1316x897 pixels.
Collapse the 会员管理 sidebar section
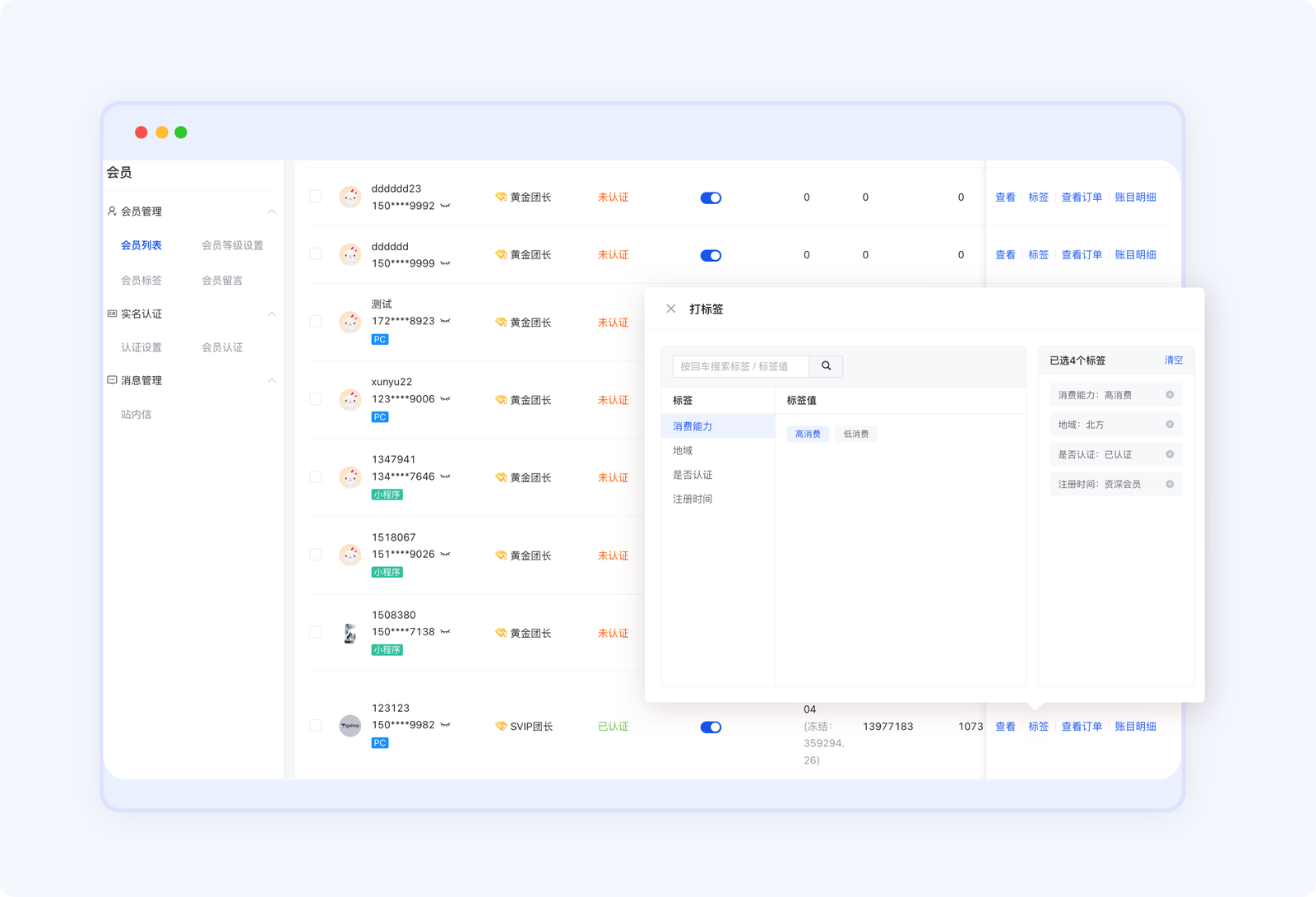tap(271, 211)
